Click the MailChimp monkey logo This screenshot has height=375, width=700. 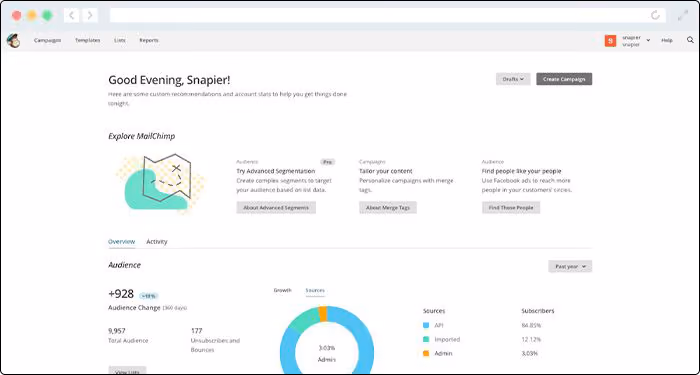coord(13,41)
